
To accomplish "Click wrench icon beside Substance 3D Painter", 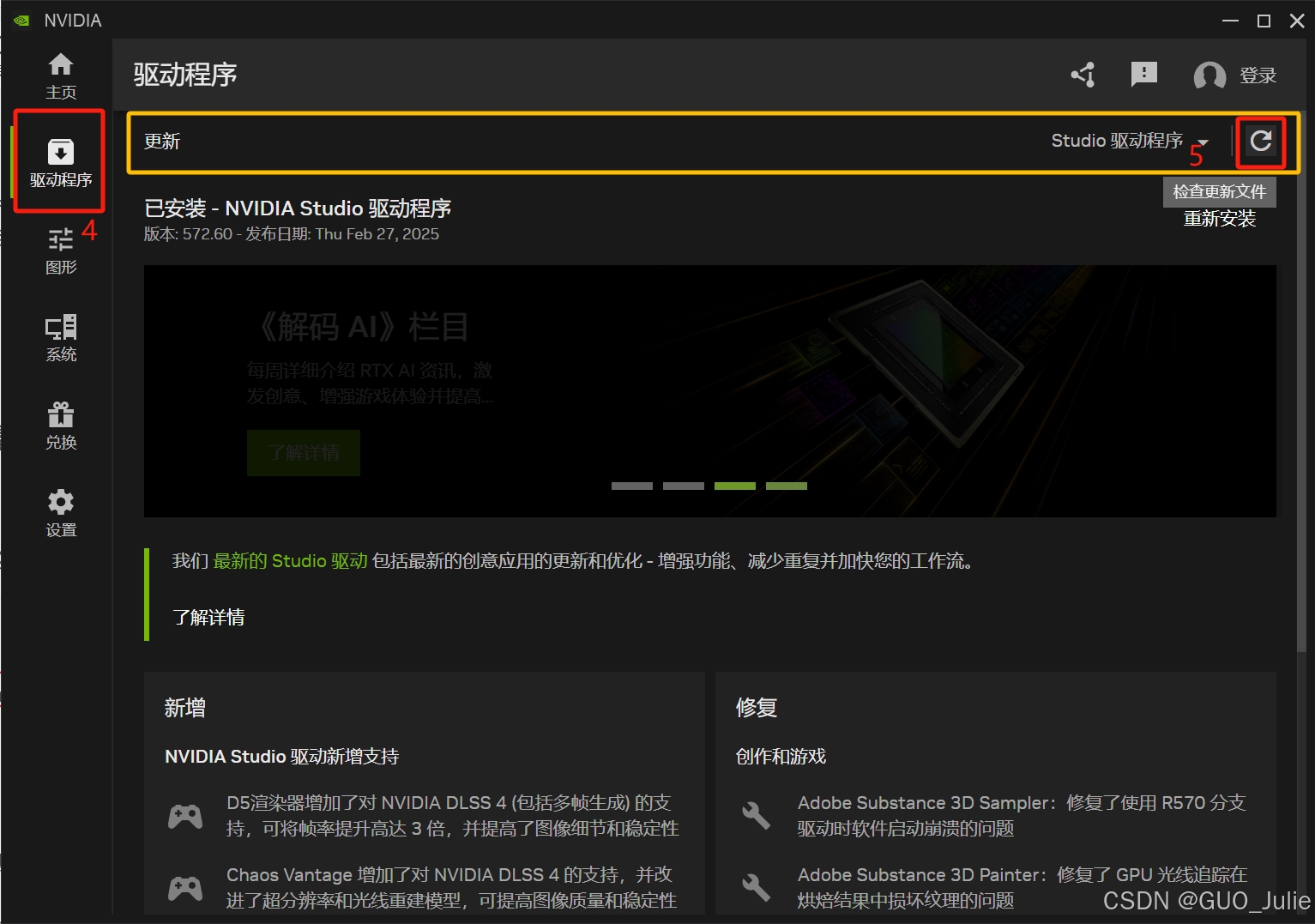I will [x=756, y=887].
